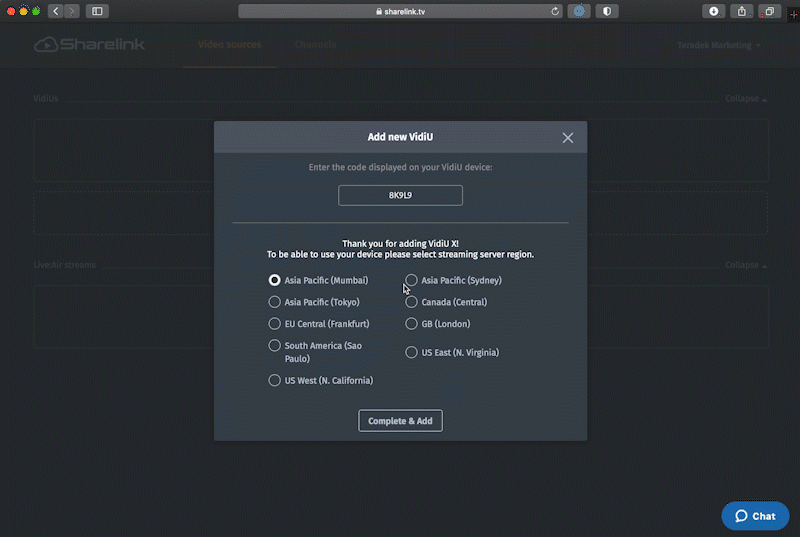
Task: Show Safari downloads
Action: point(714,11)
